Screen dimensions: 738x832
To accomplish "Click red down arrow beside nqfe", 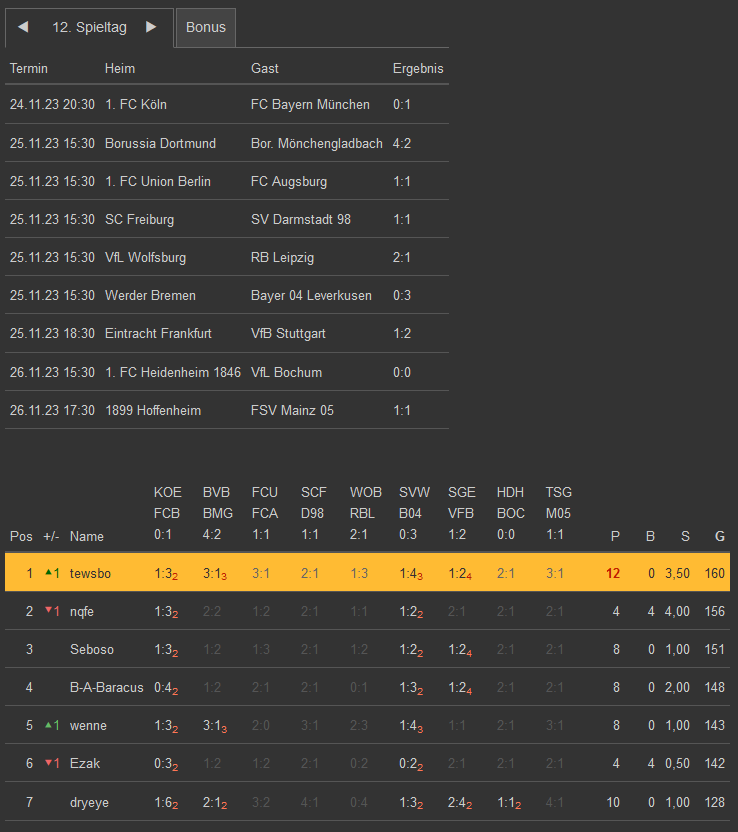I will pos(48,611).
